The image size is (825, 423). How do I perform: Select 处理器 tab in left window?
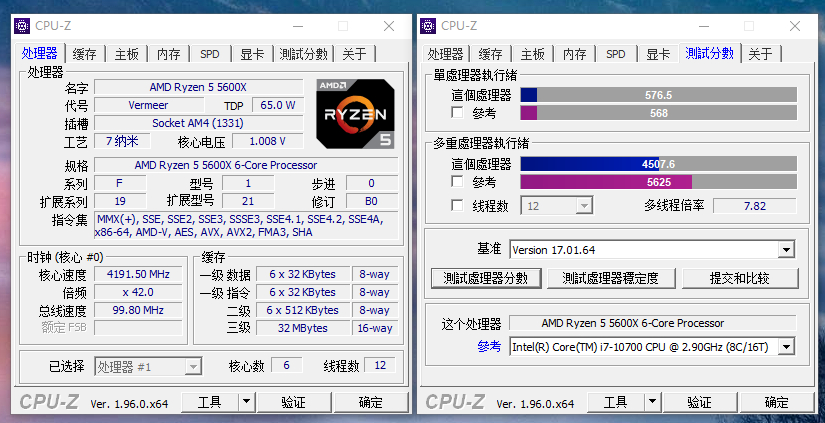(x=39, y=53)
